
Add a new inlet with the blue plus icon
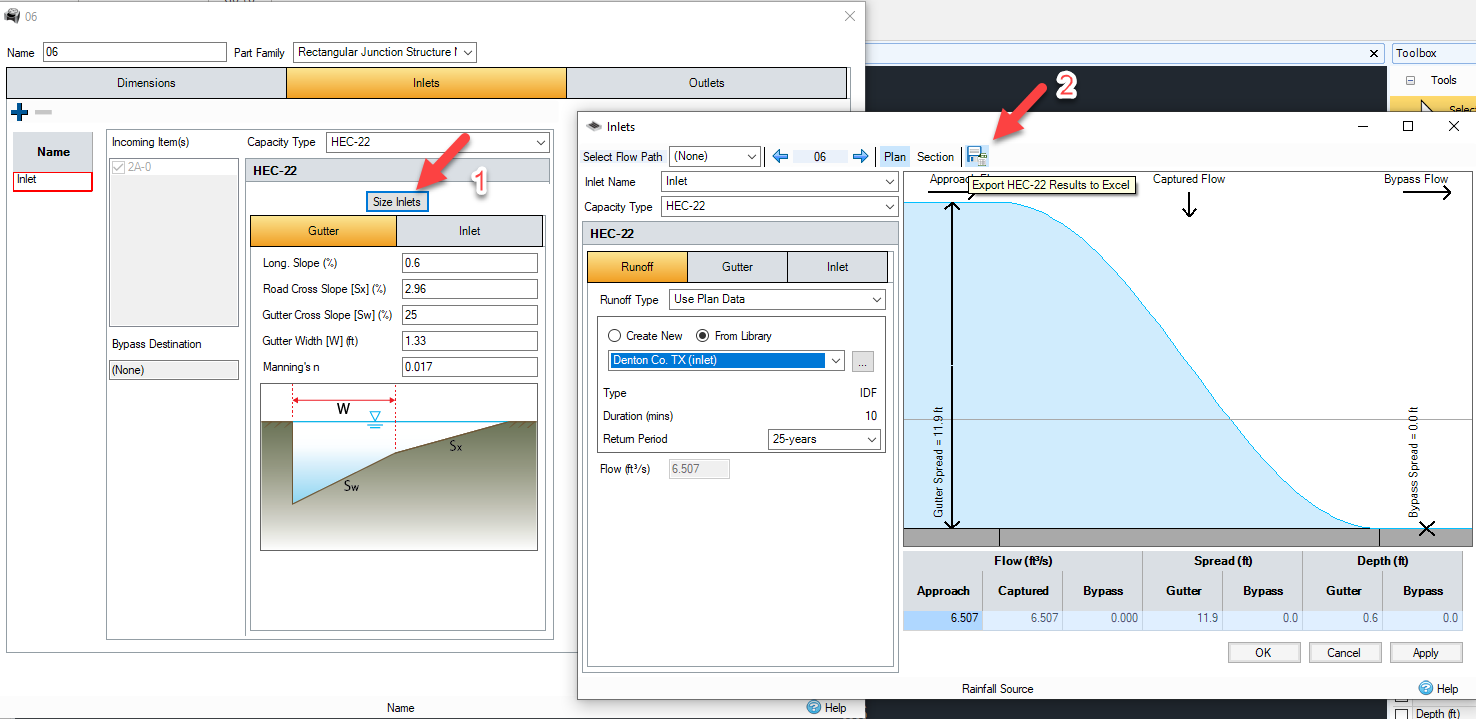tap(19, 111)
